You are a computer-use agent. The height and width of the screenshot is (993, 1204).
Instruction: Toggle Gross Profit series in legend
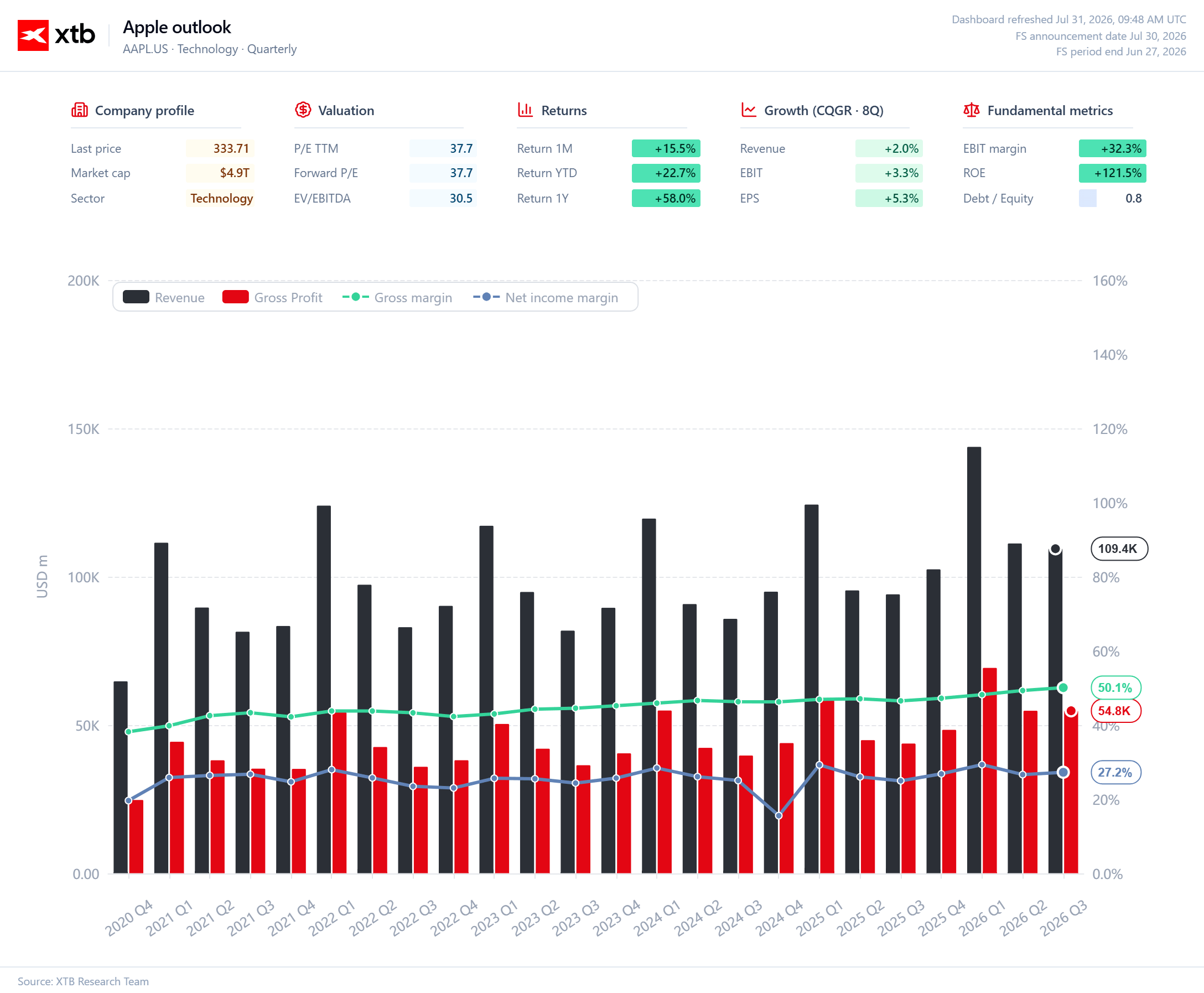pos(272,297)
